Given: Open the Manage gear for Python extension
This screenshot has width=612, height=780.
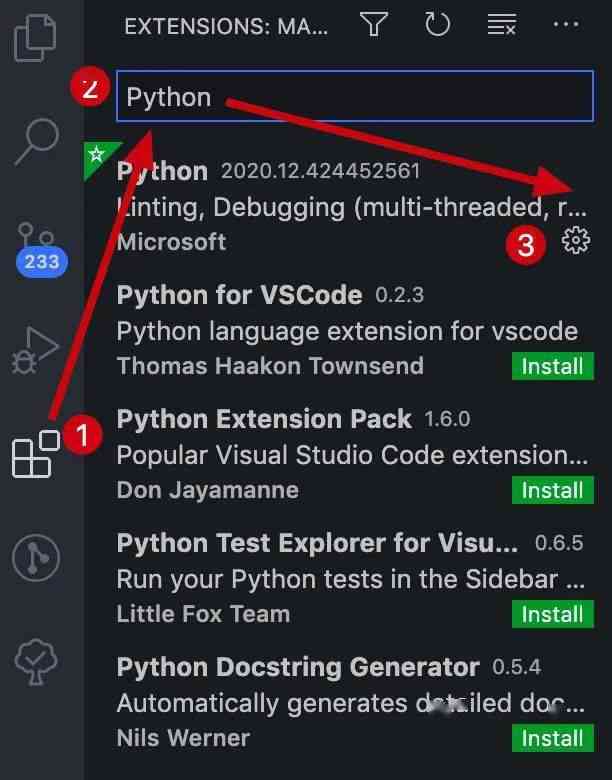Looking at the screenshot, I should pos(576,241).
